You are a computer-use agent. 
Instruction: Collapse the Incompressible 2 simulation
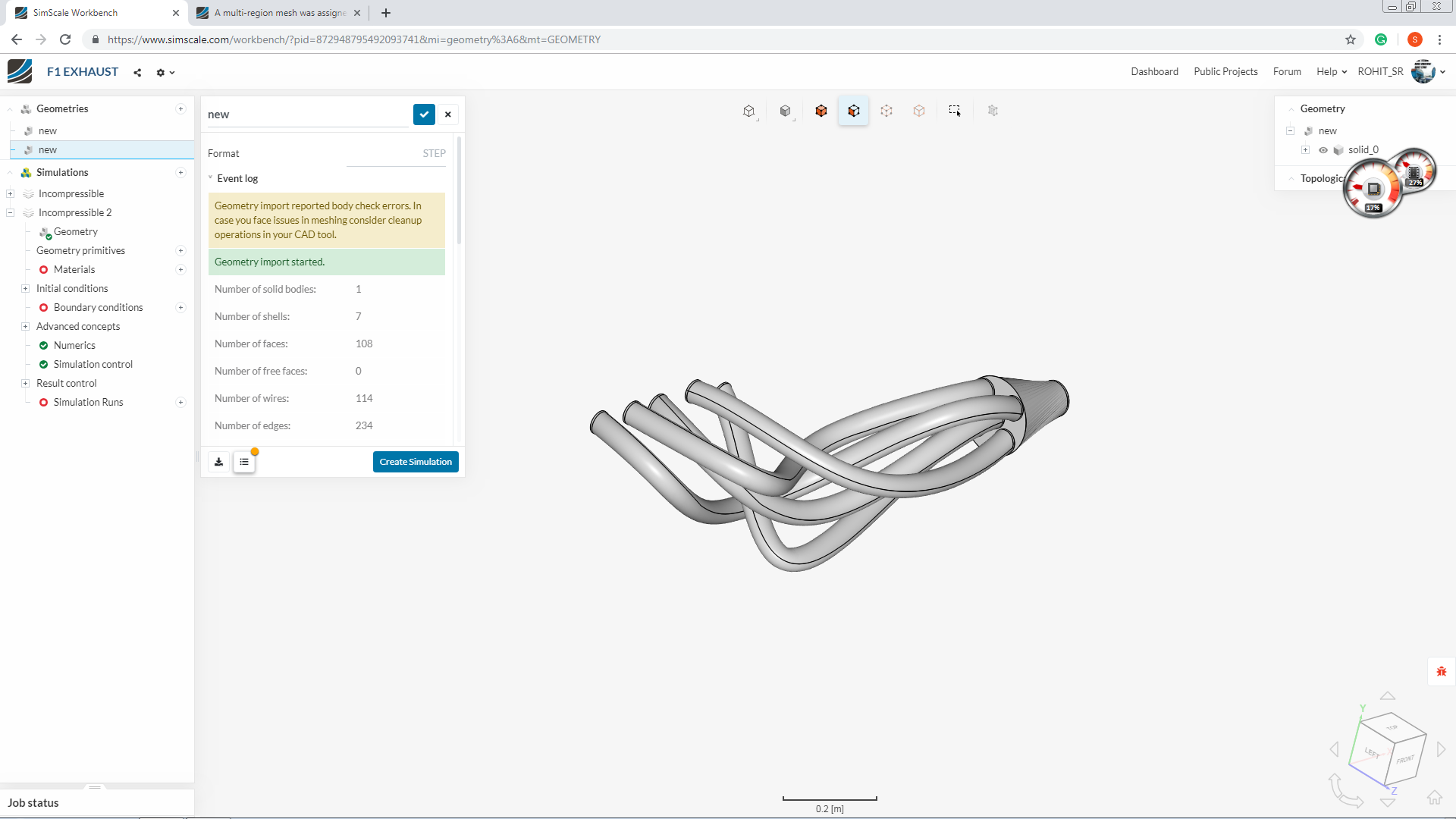pos(10,212)
